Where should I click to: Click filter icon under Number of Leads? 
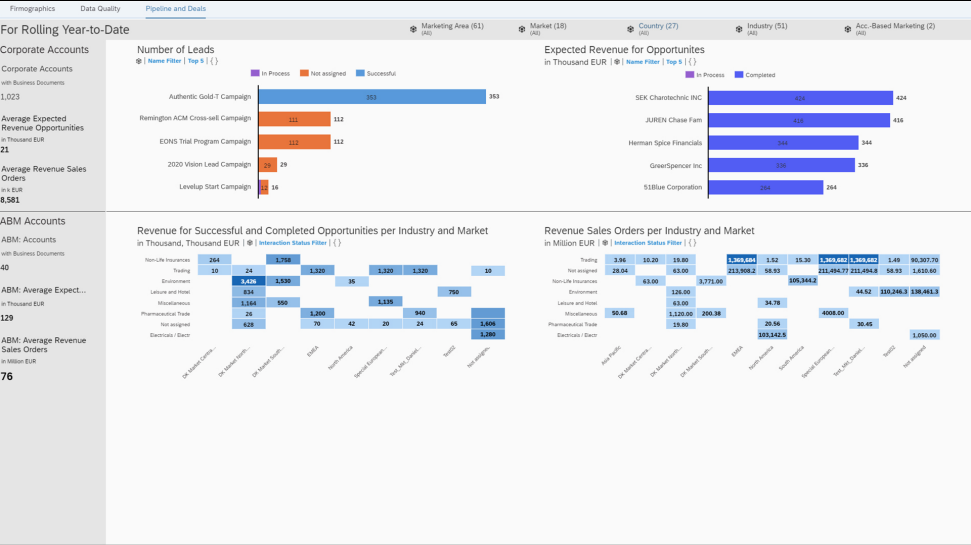point(139,61)
